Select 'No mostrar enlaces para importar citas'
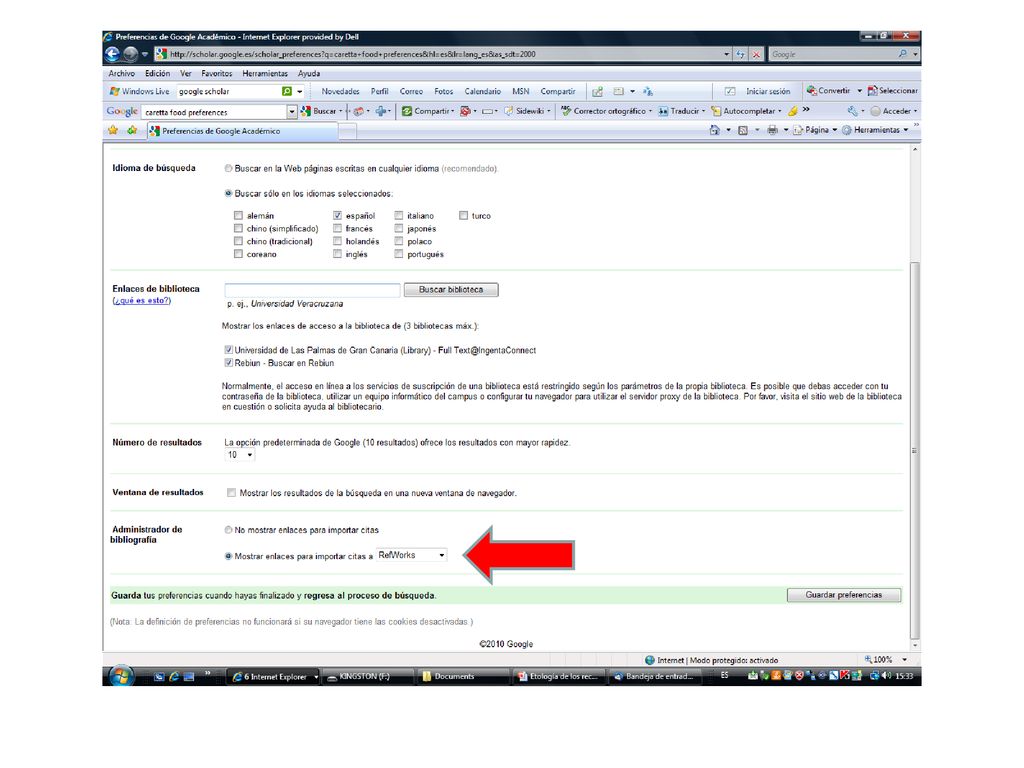This screenshot has height=768, width=1024. [229, 530]
